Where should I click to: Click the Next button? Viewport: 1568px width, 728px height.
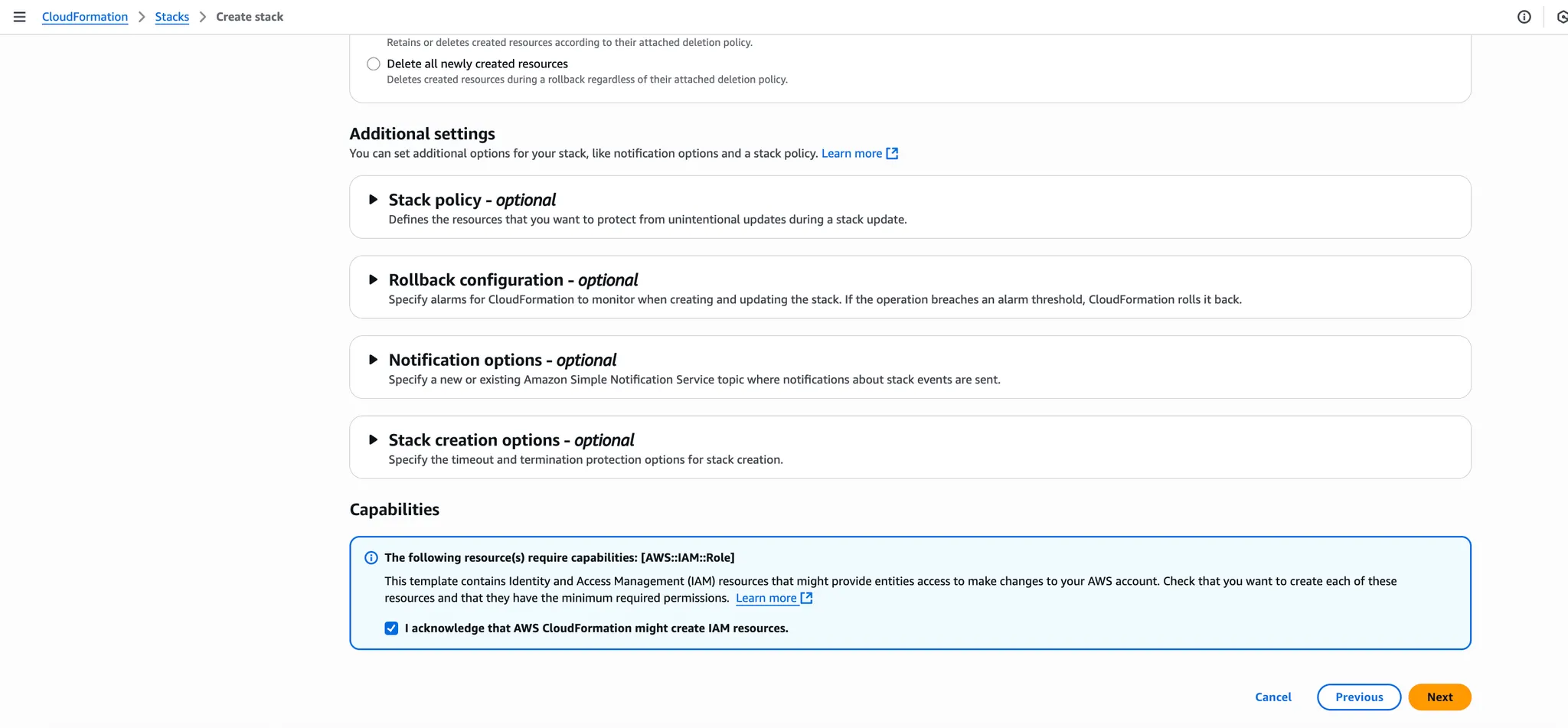pyautogui.click(x=1439, y=697)
